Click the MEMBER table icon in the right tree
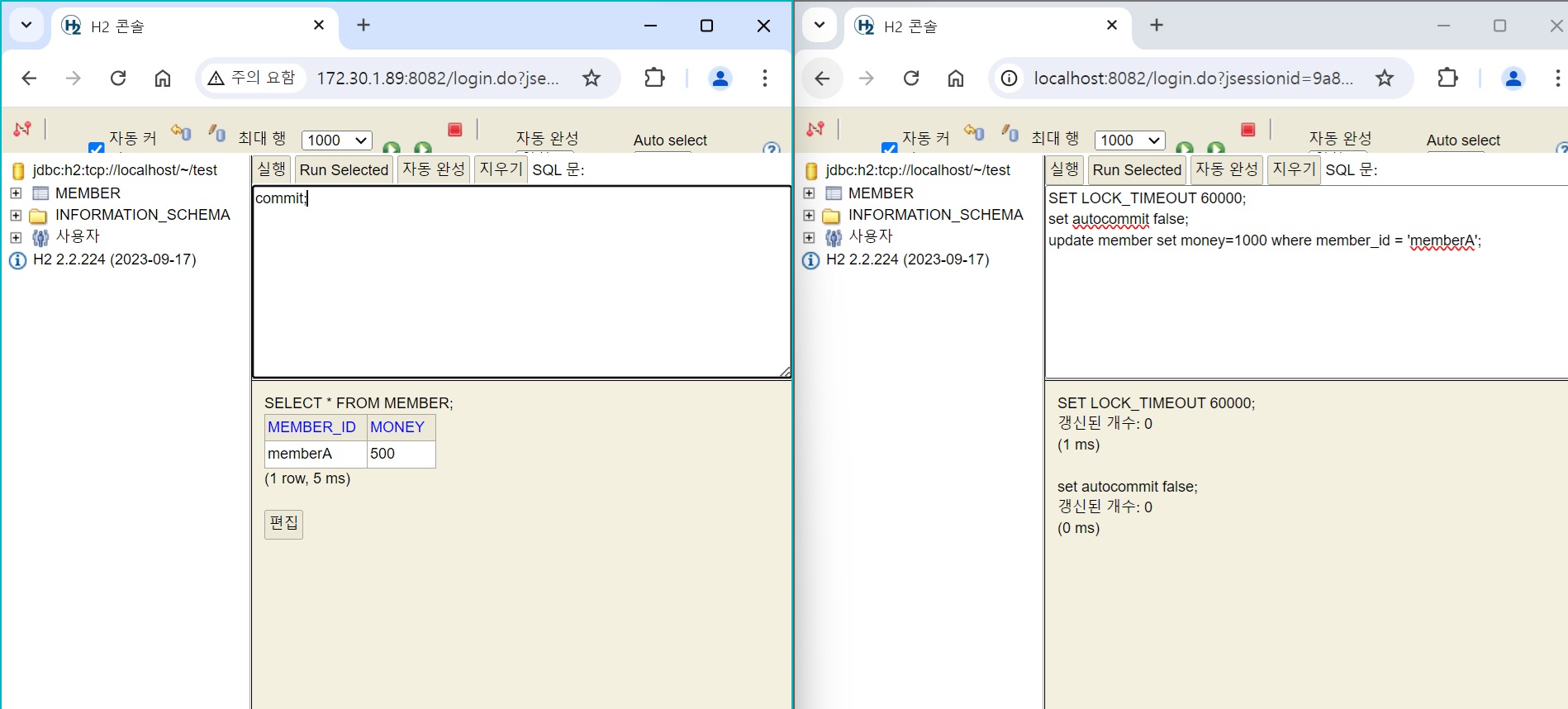This screenshot has height=709, width=1568. (834, 193)
